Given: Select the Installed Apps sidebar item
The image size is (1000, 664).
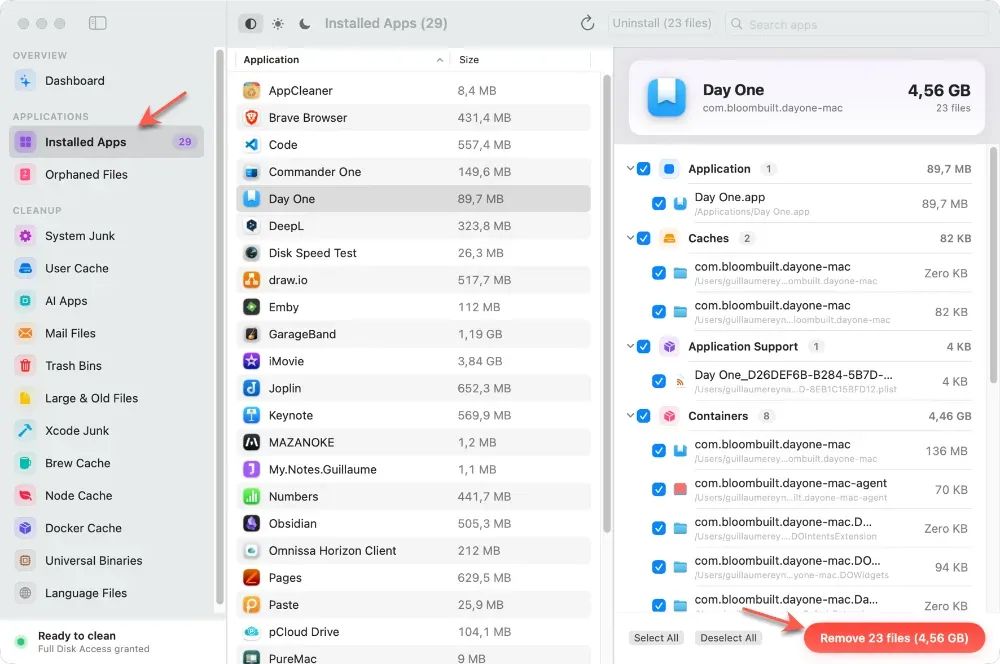Looking at the screenshot, I should point(107,142).
